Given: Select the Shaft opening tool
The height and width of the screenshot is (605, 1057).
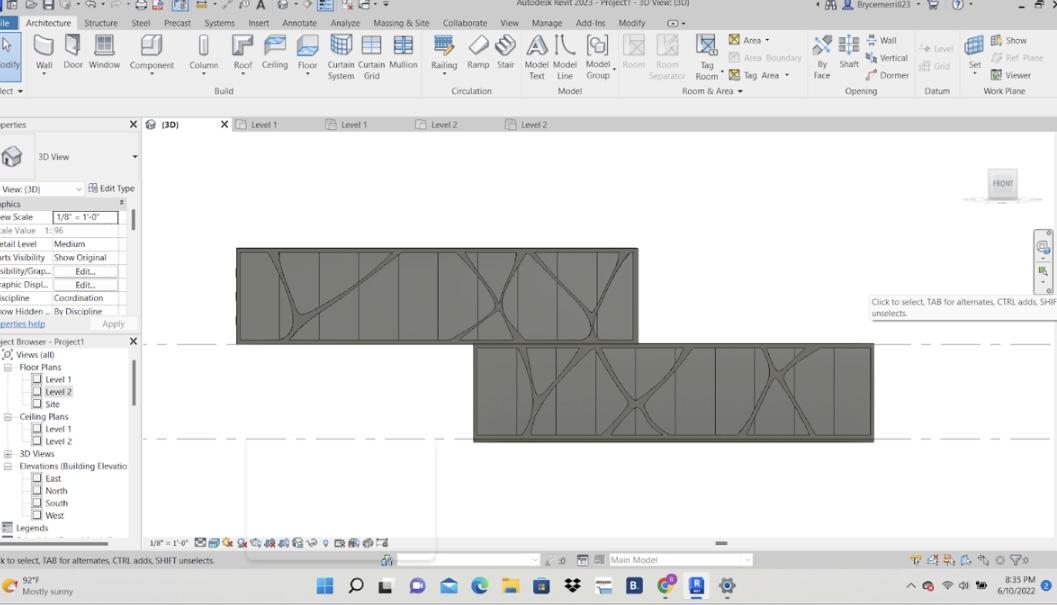Looking at the screenshot, I should point(849,53).
